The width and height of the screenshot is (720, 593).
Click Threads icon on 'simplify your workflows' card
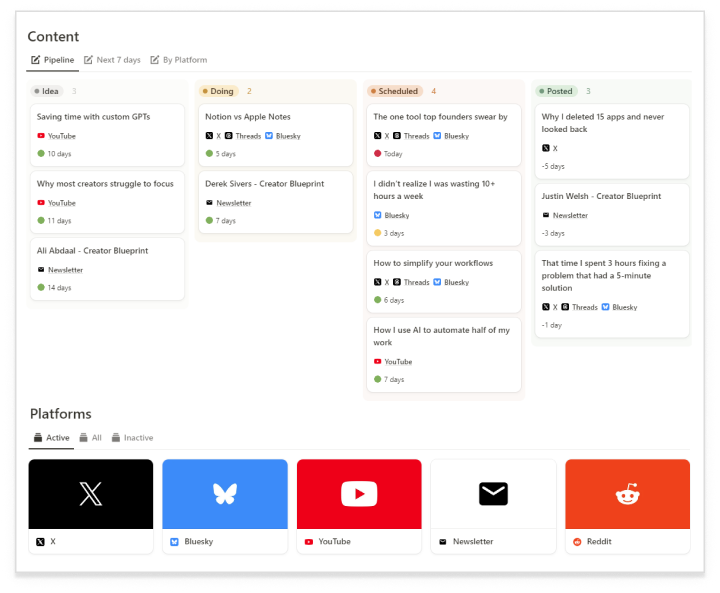(397, 282)
